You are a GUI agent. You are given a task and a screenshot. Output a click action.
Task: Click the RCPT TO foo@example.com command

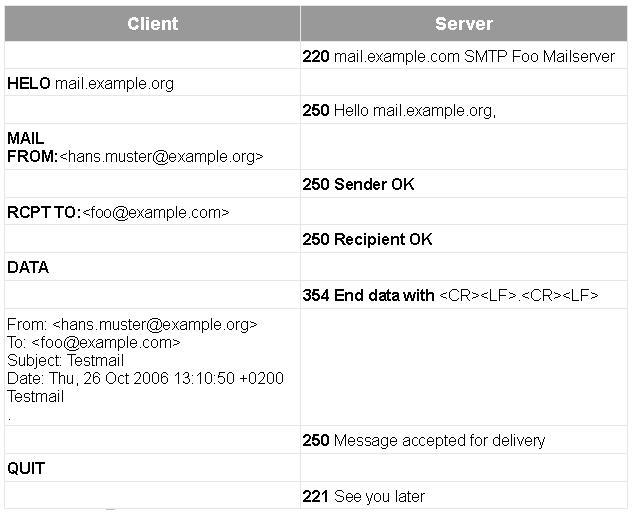[x=118, y=212]
